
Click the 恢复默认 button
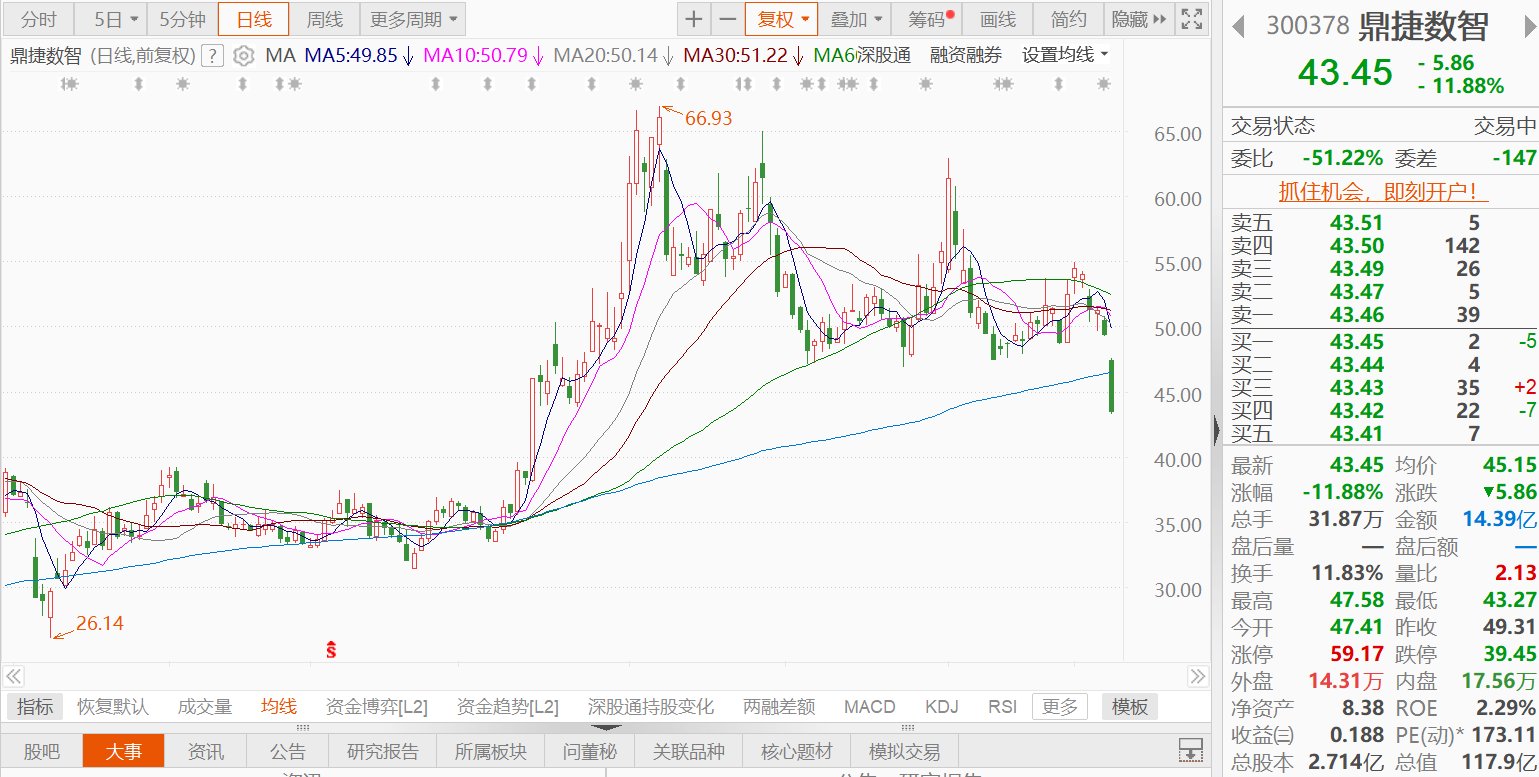click(113, 707)
